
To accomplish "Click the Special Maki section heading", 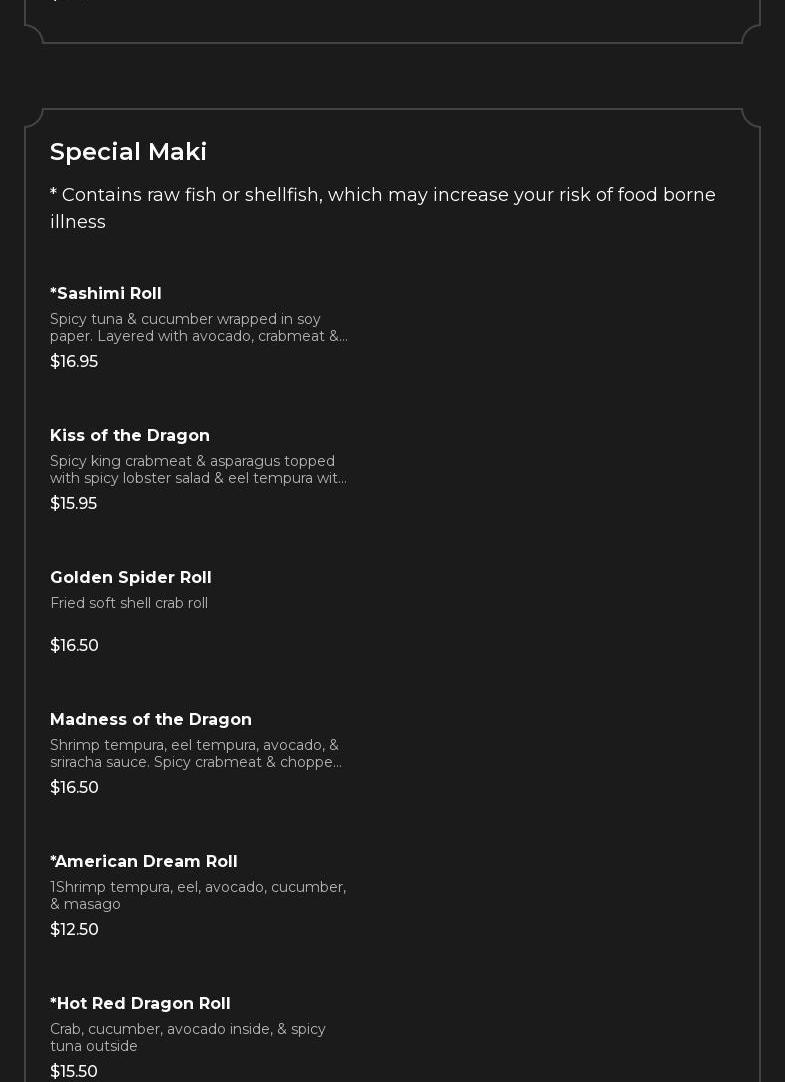I will point(128,152).
